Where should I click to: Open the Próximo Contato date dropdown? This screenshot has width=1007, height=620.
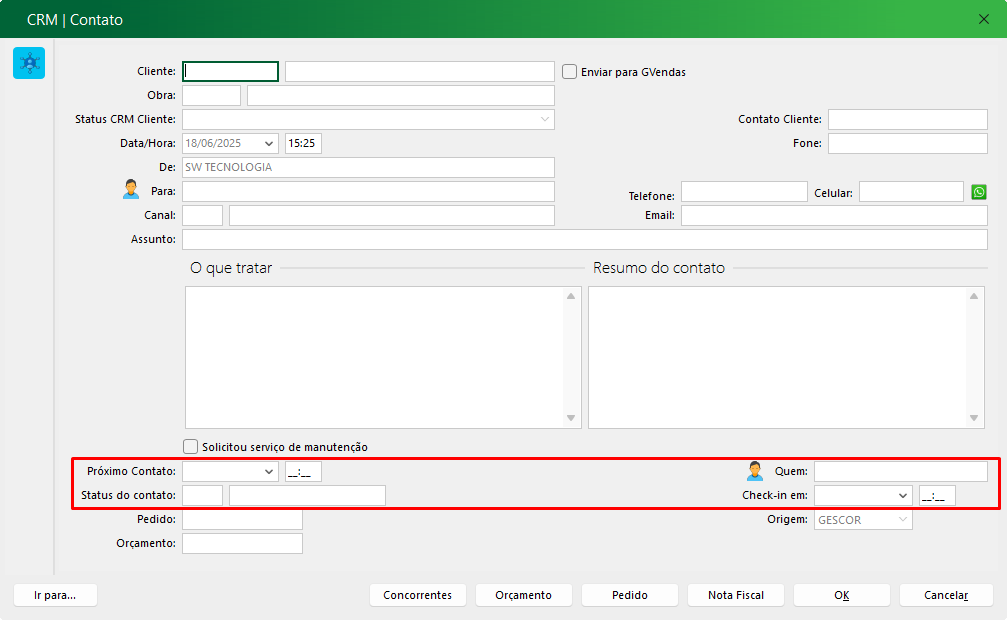tap(269, 472)
